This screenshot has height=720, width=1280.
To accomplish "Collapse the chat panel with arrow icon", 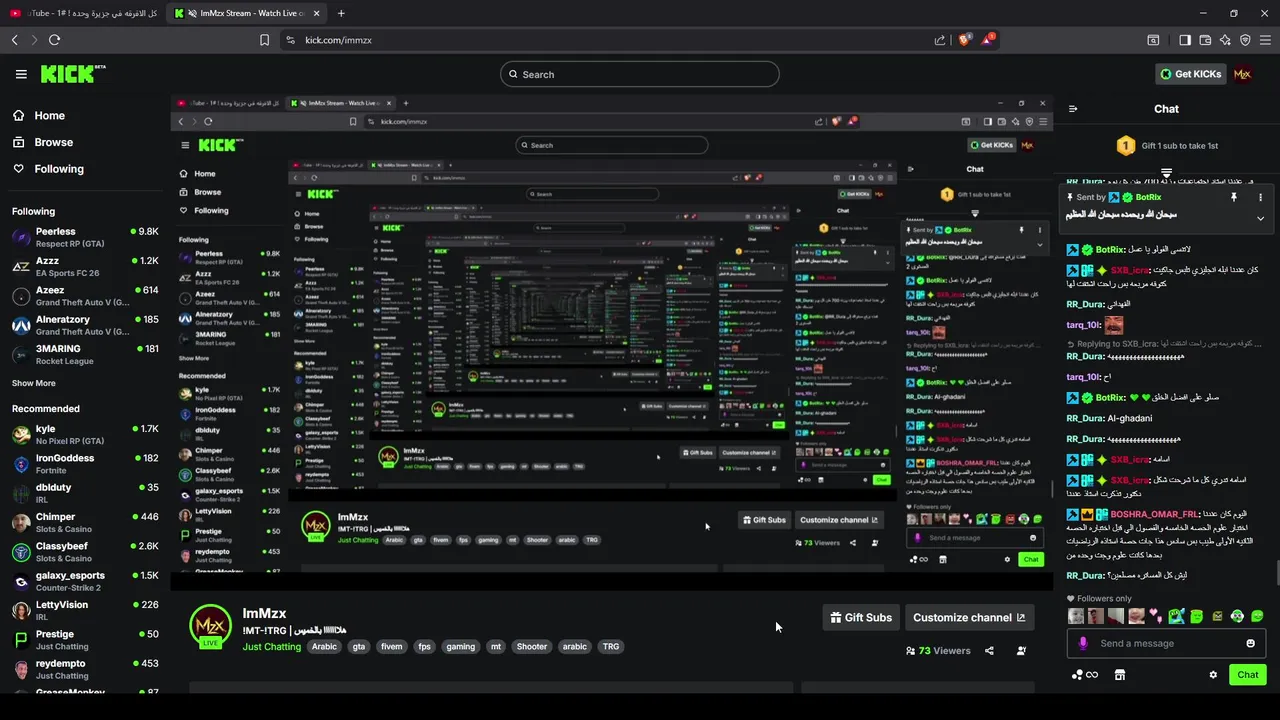I will (1073, 109).
